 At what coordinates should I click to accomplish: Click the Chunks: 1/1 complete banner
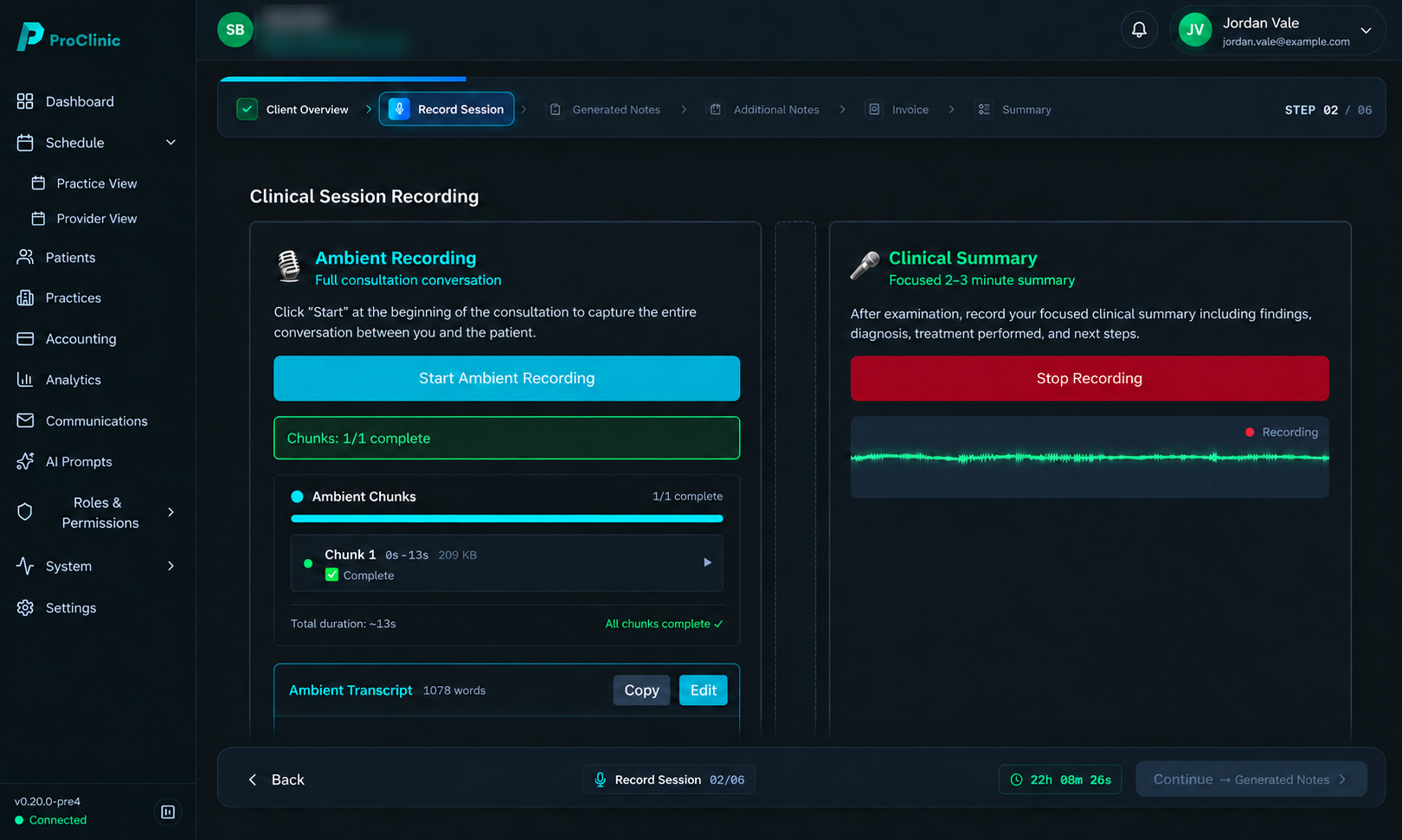[507, 439]
